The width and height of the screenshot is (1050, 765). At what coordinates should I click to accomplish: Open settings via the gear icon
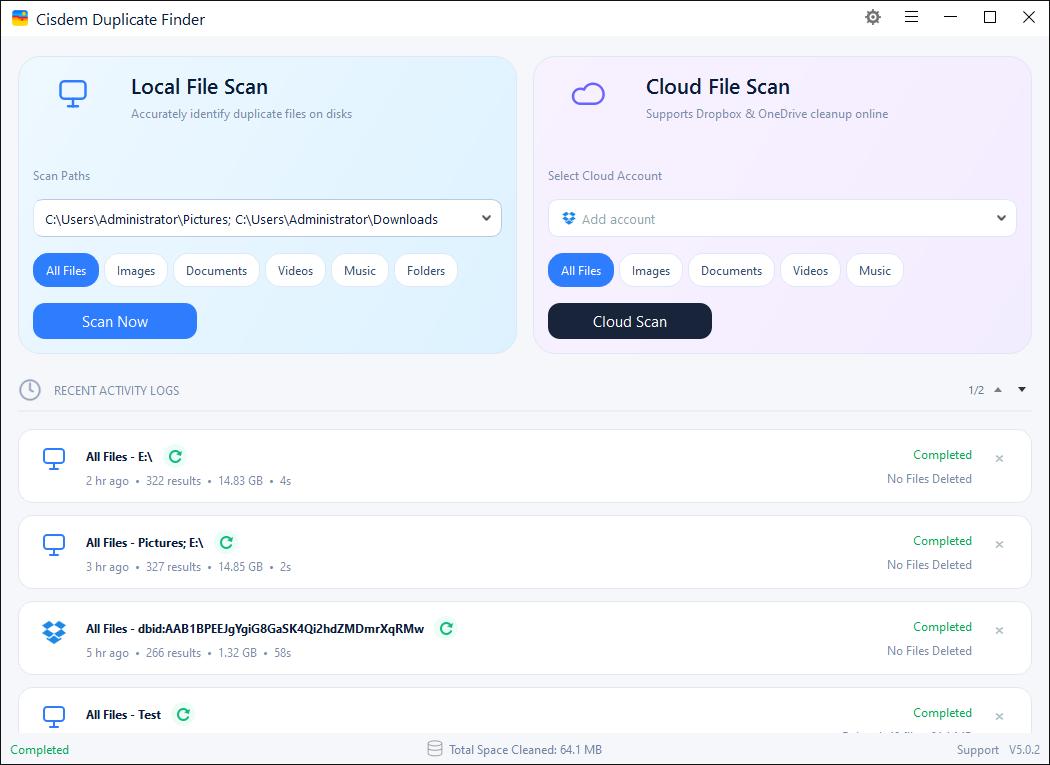click(x=873, y=17)
